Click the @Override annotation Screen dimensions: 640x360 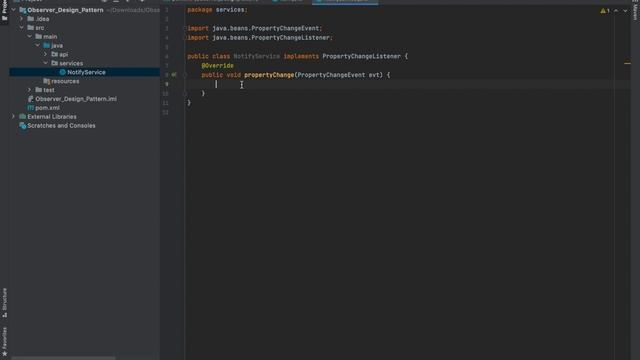pyautogui.click(x=218, y=66)
